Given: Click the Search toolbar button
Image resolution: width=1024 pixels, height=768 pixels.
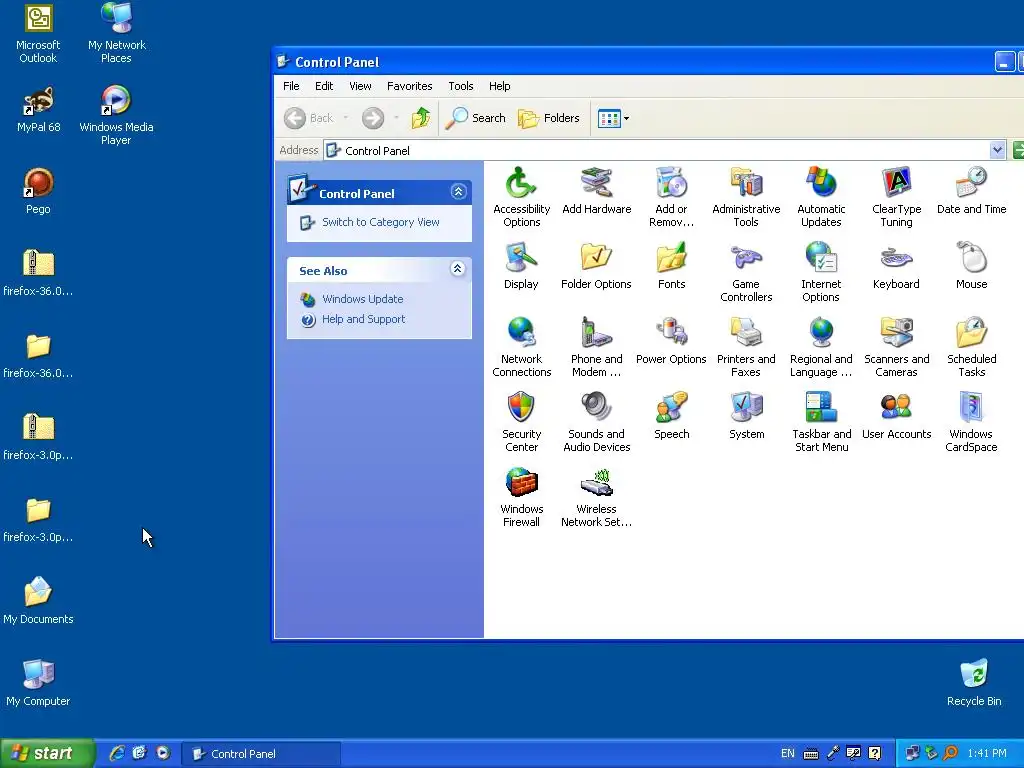Looking at the screenshot, I should click(x=476, y=118).
